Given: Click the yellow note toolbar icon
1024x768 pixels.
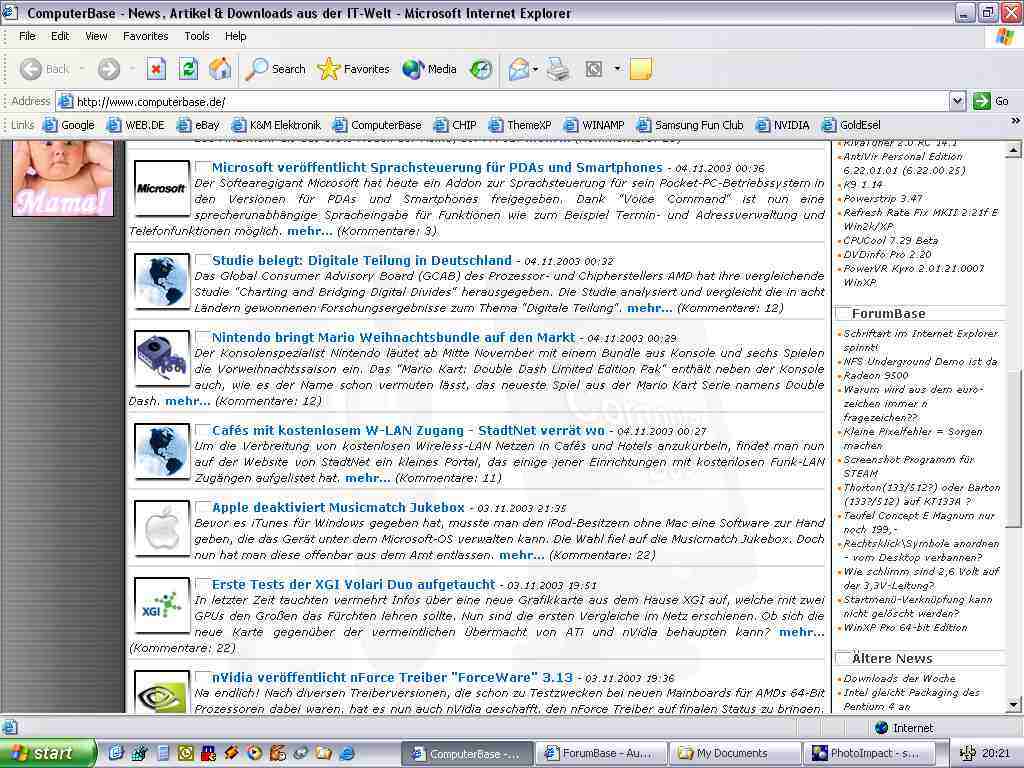Looking at the screenshot, I should [x=641, y=69].
